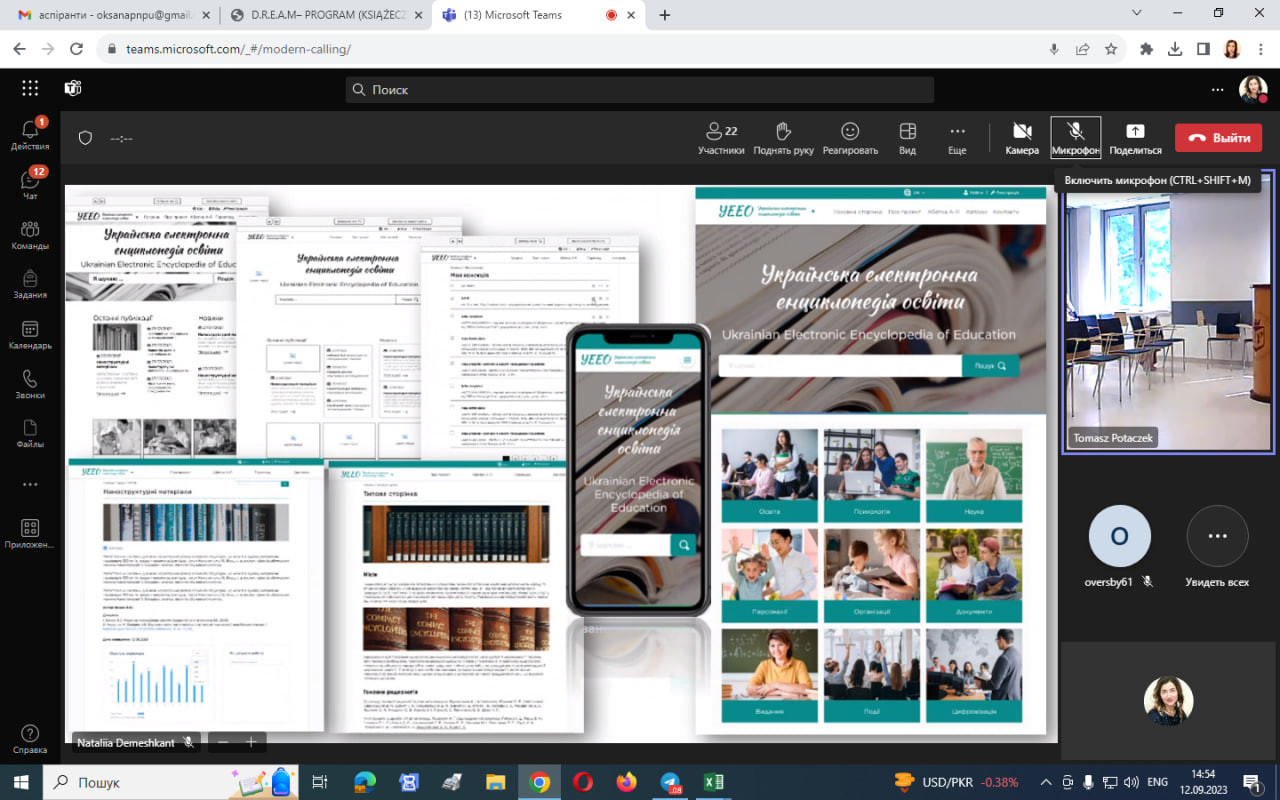
Task: Toggle the camera (Камера) on
Action: tap(1021, 138)
